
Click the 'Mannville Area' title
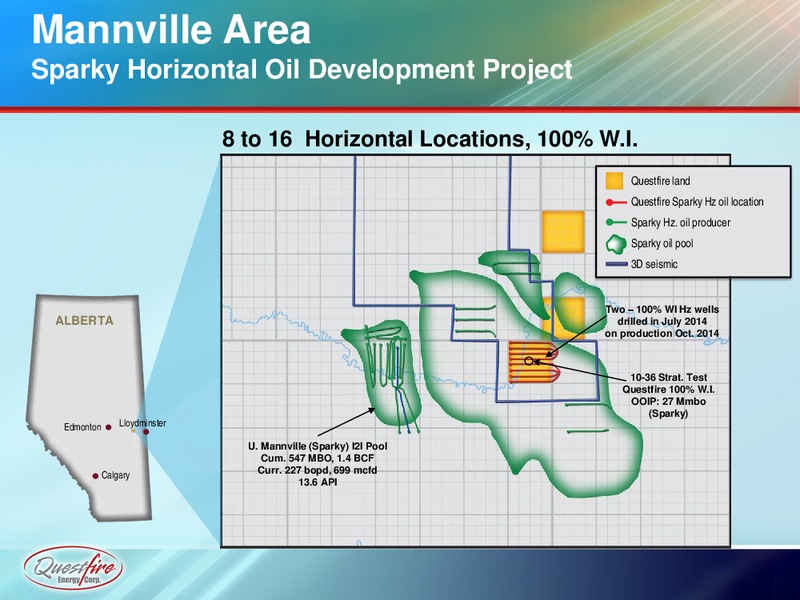coord(171,30)
